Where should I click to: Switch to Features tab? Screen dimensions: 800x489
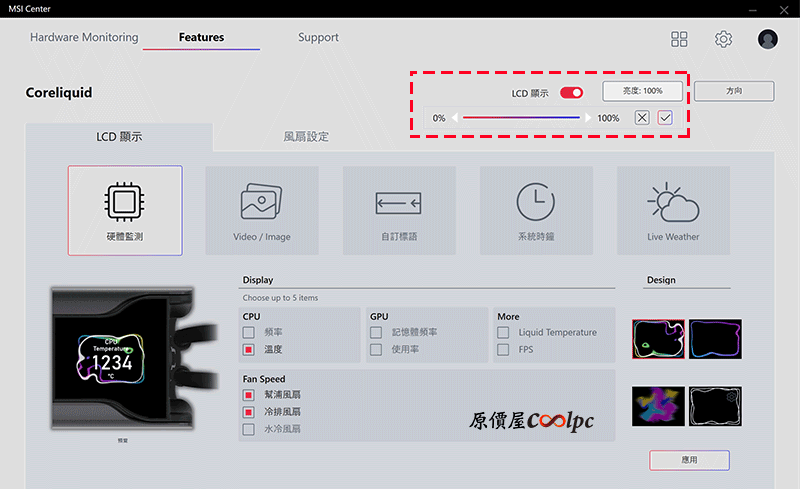(202, 37)
